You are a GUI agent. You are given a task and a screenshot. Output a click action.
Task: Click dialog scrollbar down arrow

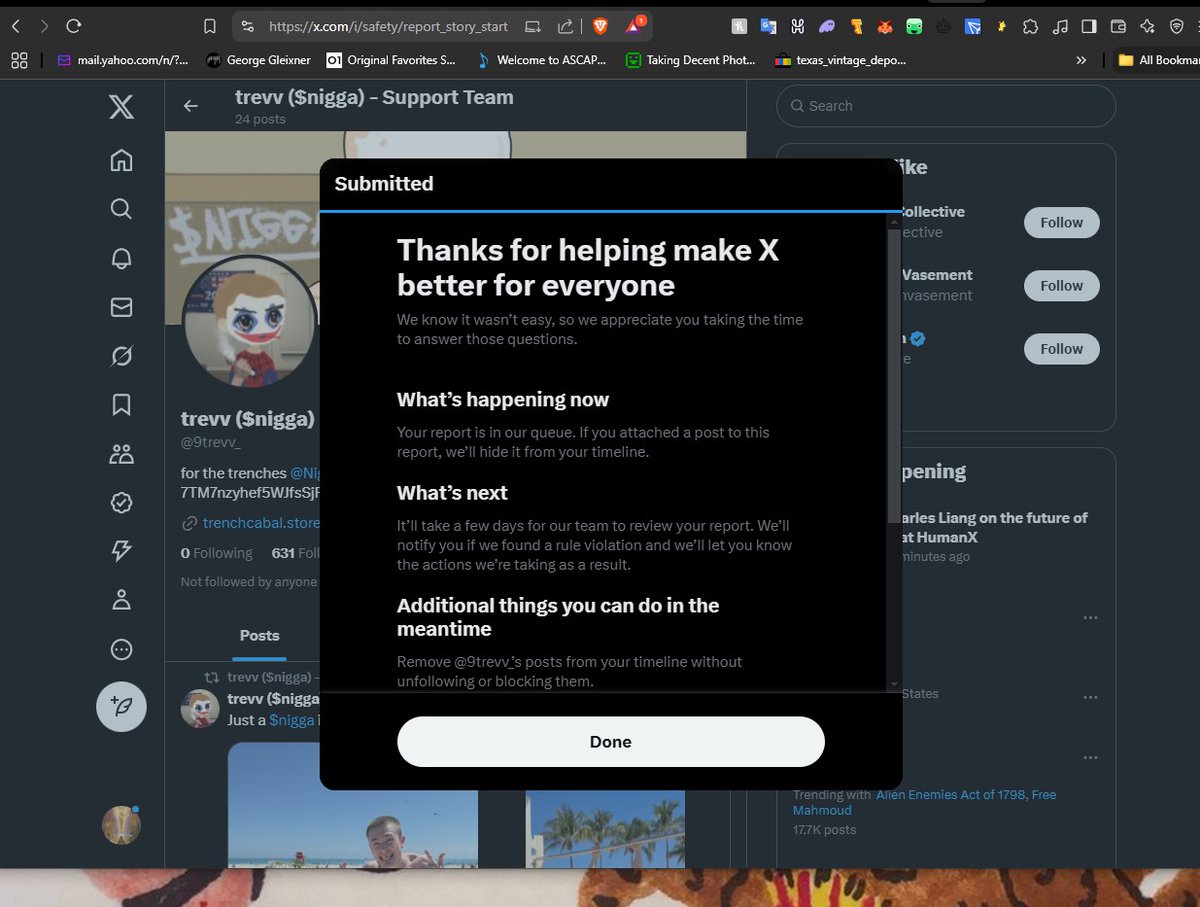pos(894,684)
